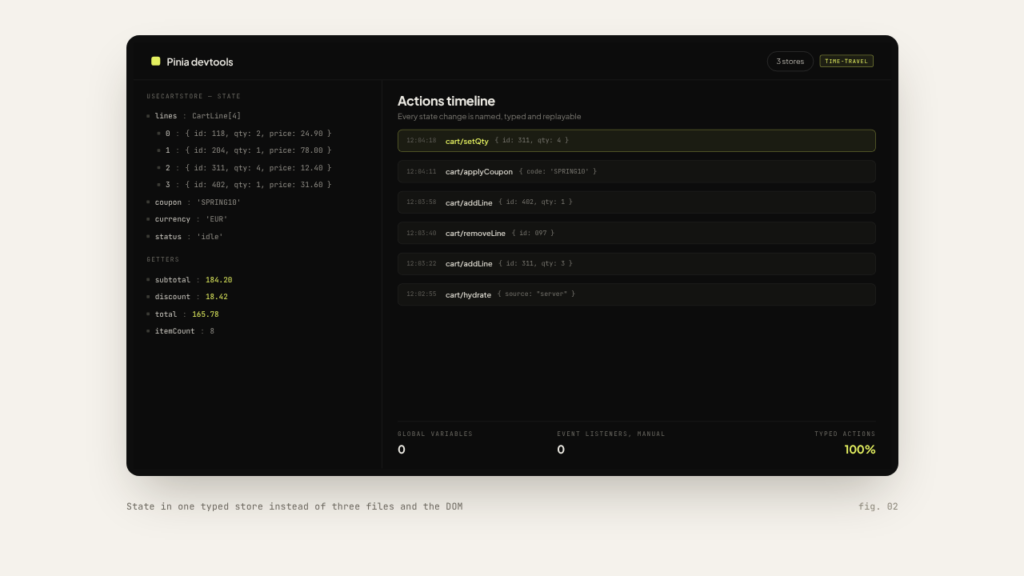Click the fig. 02 label
Viewport: 1024px width, 576px height.
878,506
